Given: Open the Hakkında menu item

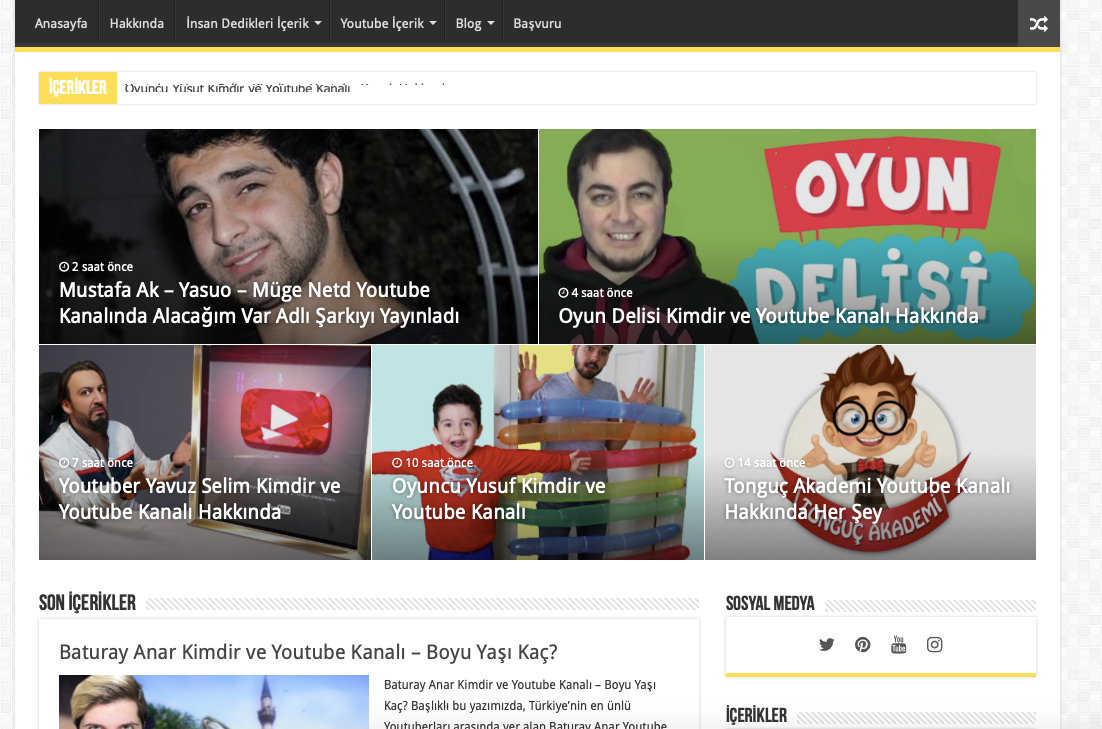Looking at the screenshot, I should (x=137, y=23).
